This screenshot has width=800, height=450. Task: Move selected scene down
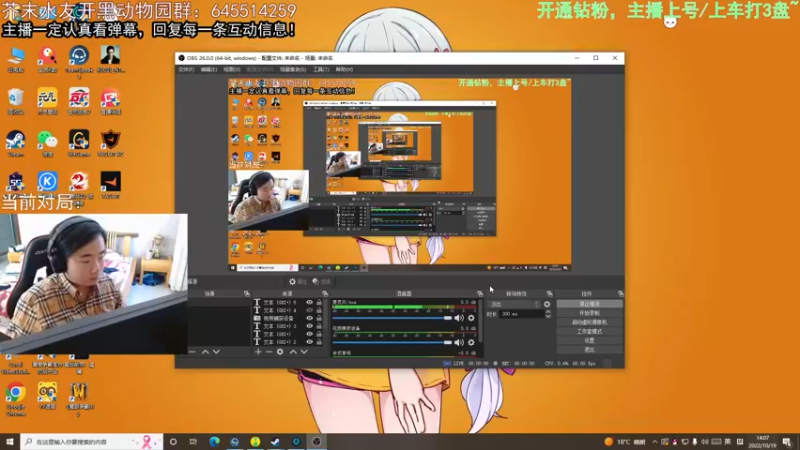pyautogui.click(x=216, y=352)
